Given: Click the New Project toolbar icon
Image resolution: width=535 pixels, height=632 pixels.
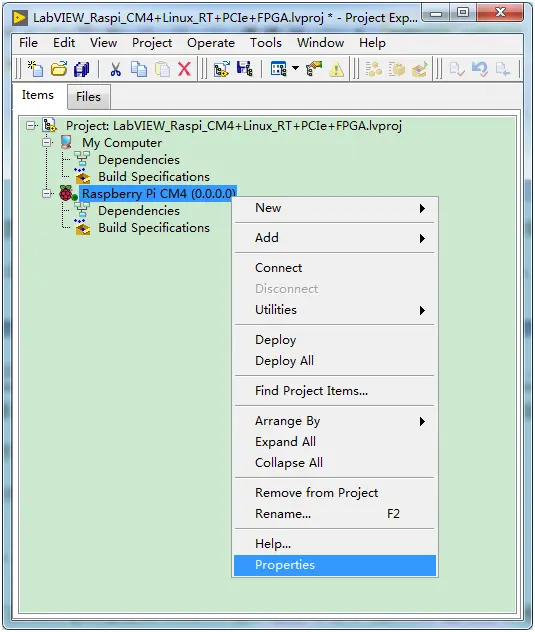Looking at the screenshot, I should [x=35, y=69].
